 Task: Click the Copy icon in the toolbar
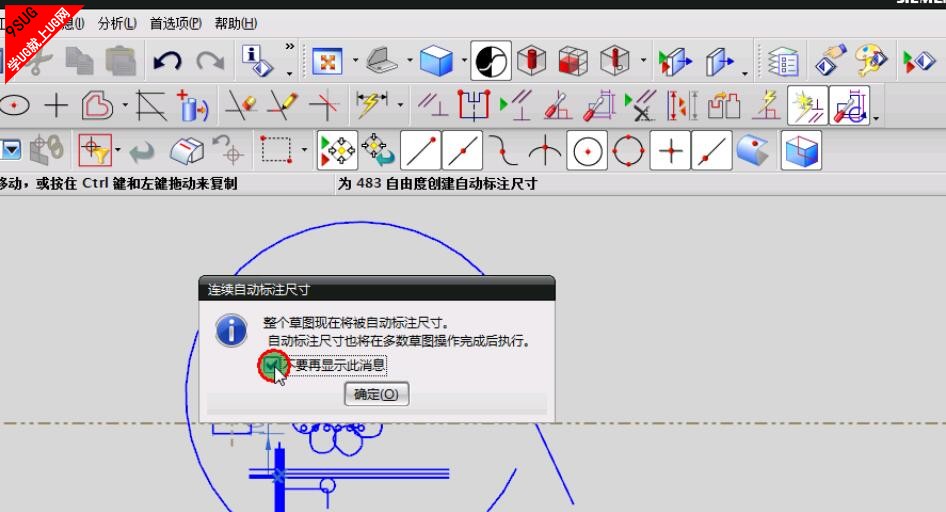[79, 61]
